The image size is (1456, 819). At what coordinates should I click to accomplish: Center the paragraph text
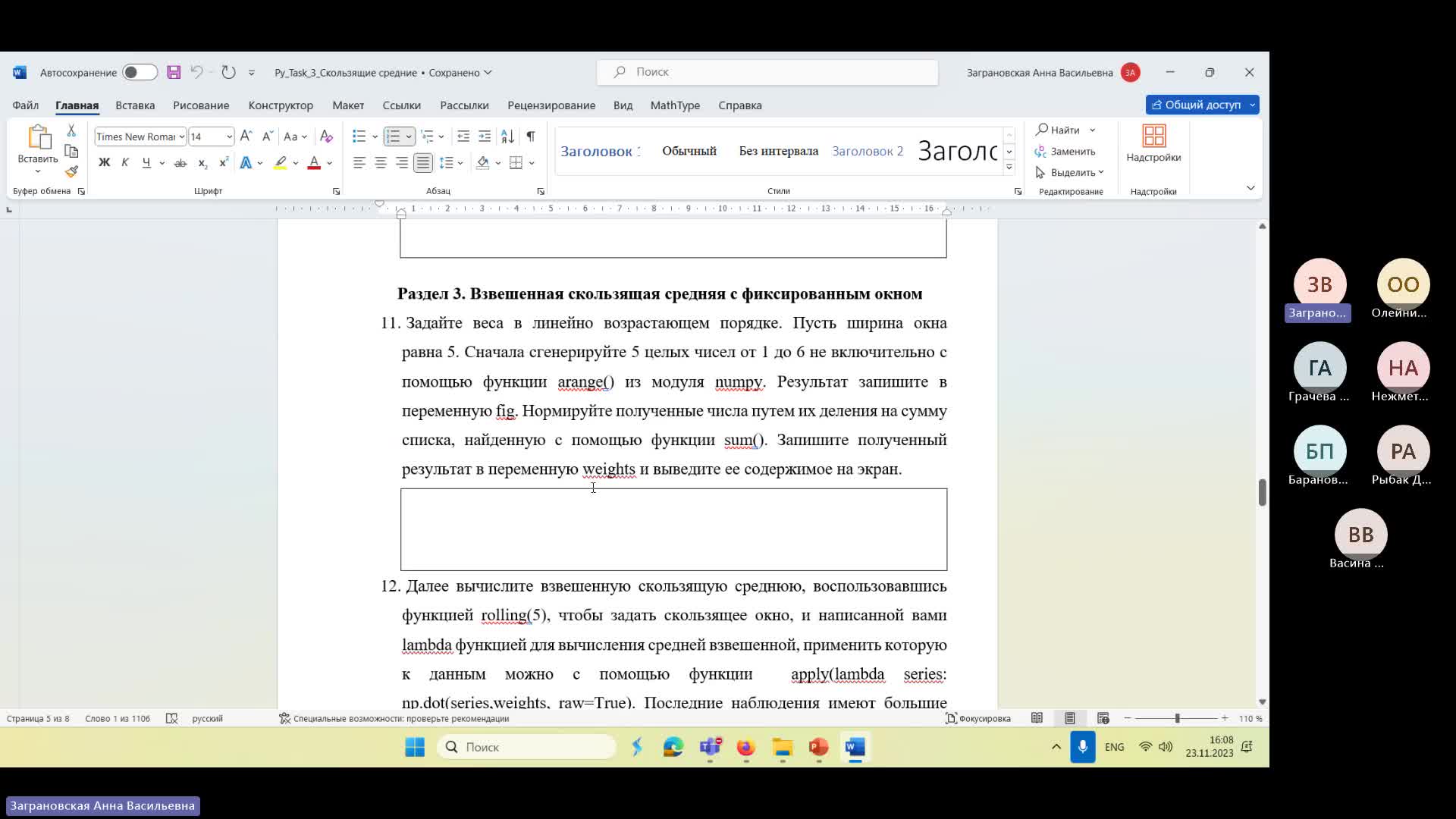tap(381, 163)
